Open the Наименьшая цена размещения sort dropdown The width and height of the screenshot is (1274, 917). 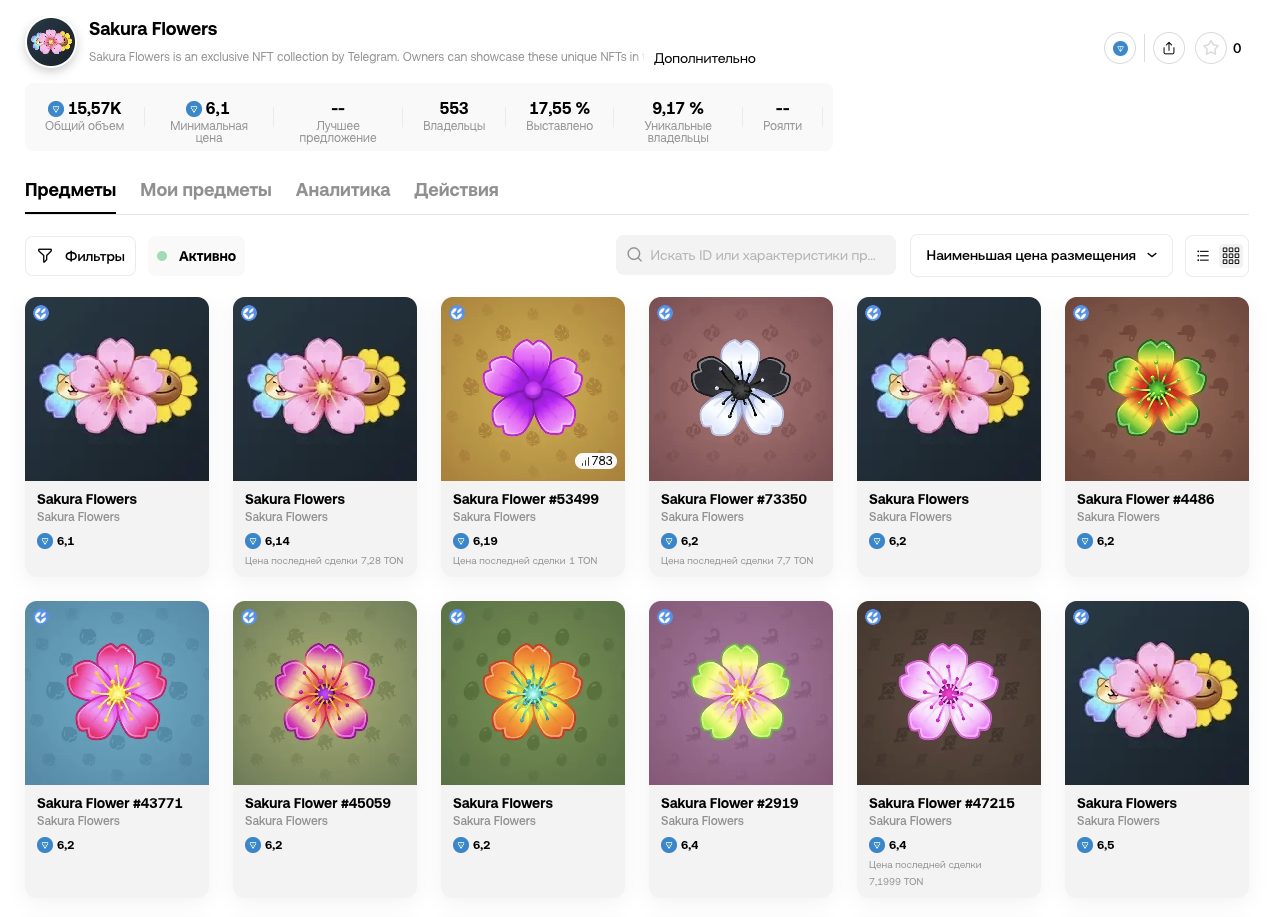1041,256
